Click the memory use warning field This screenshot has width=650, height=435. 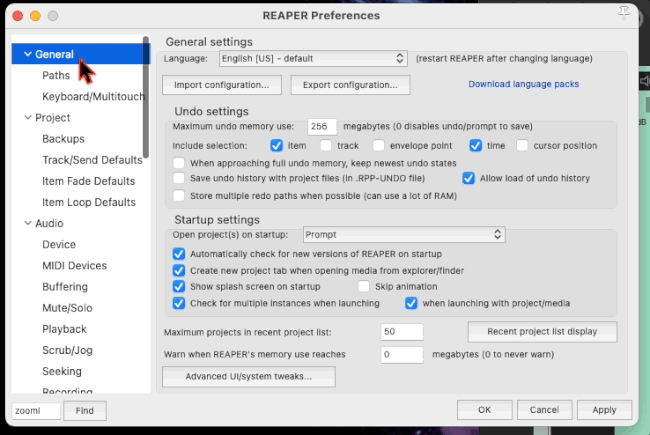402,355
